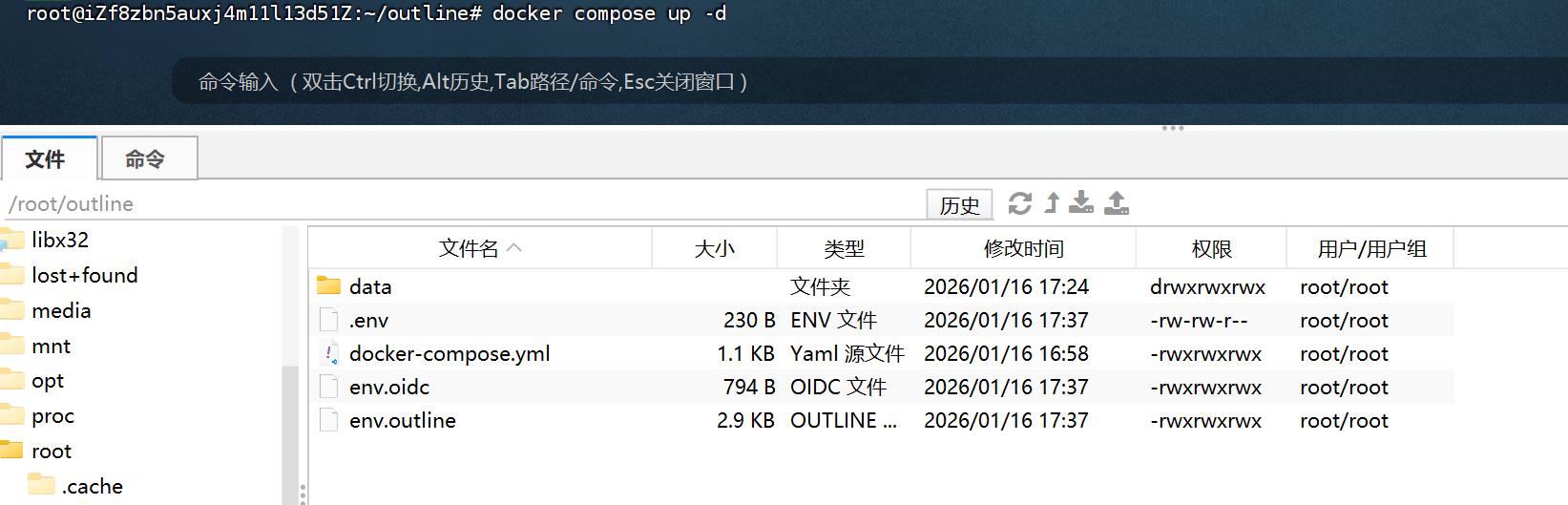The width and height of the screenshot is (1568, 505).
Task: Click 794 B size of env.oidc
Action: coord(749,387)
